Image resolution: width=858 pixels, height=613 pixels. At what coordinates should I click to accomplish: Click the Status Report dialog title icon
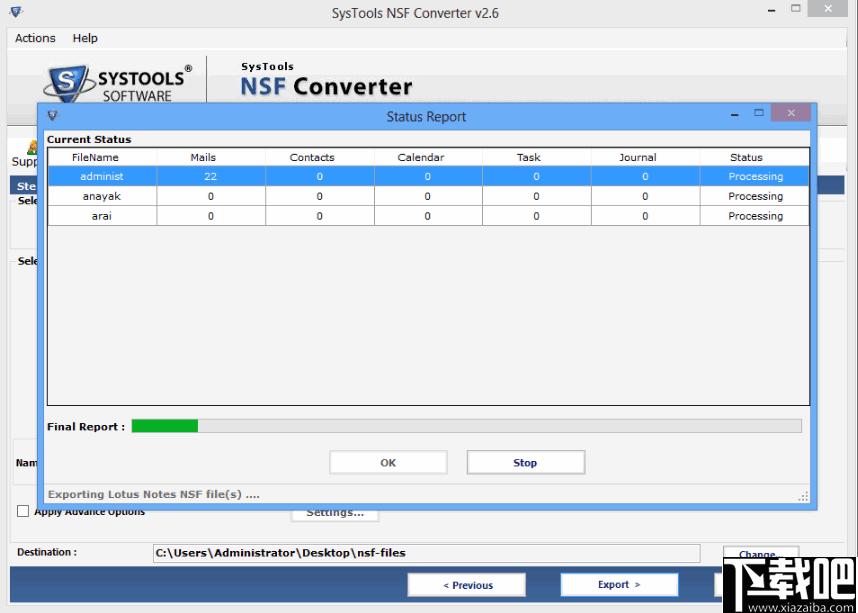pyautogui.click(x=53, y=115)
